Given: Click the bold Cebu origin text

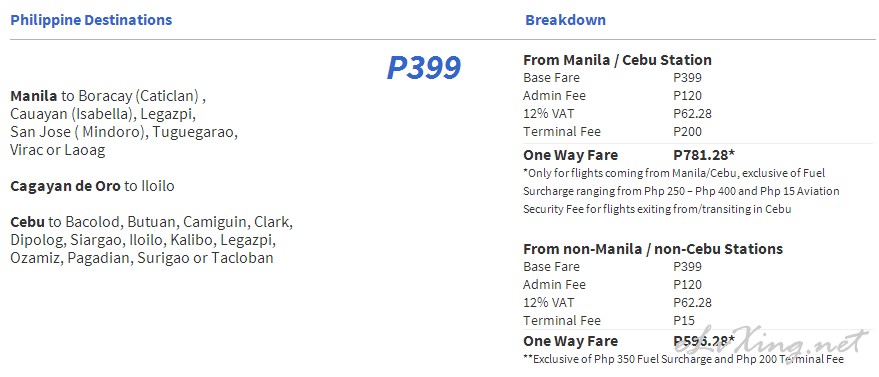Looking at the screenshot, I should tap(27, 222).
